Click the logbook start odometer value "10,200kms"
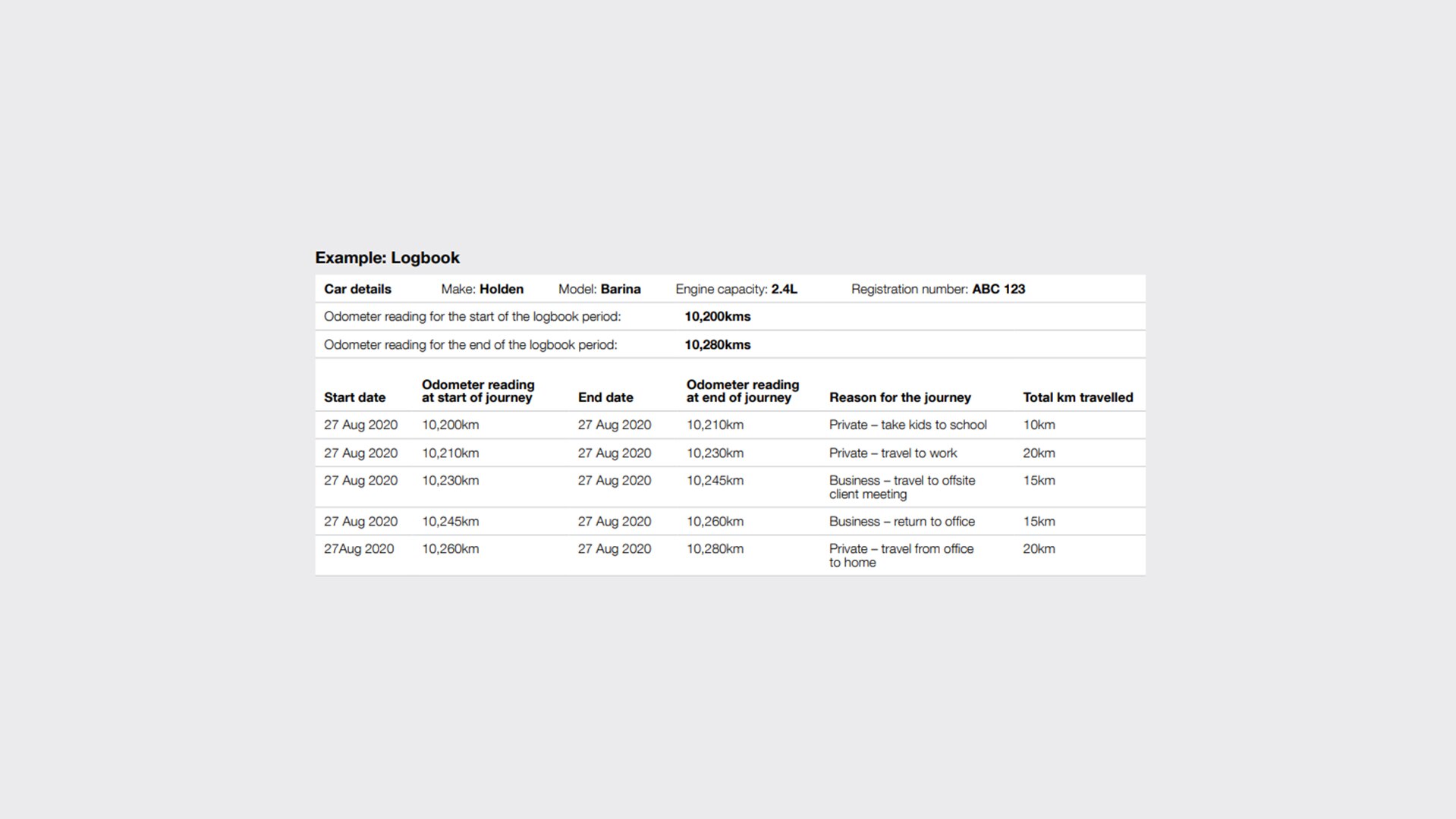Image resolution: width=1456 pixels, height=819 pixels. pos(717,317)
